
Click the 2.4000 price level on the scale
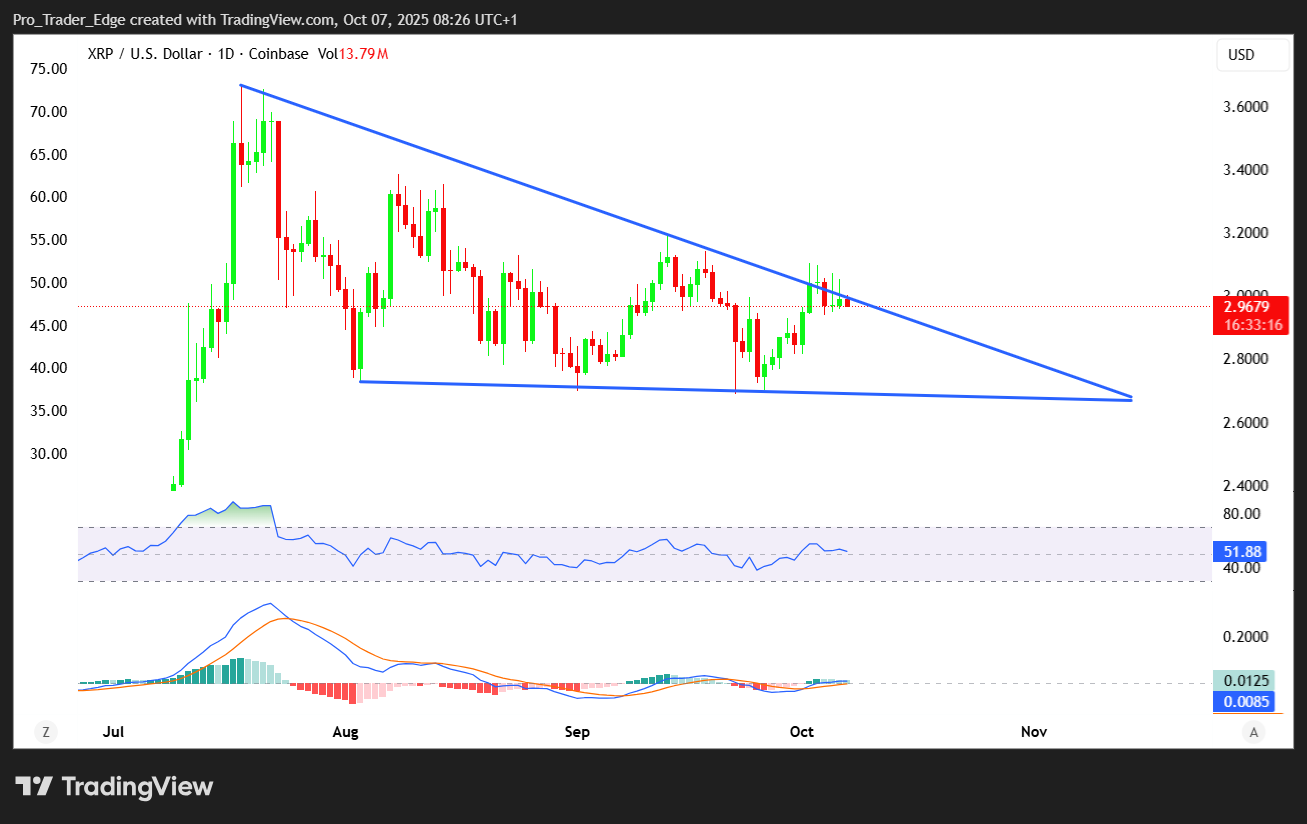coord(1246,486)
